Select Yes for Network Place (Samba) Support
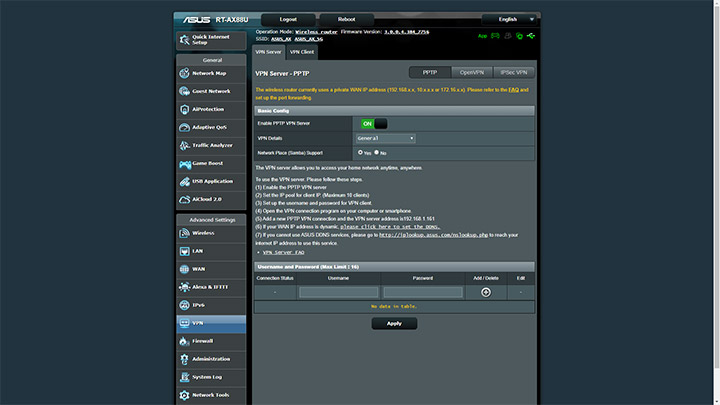The image size is (720, 405). [x=360, y=152]
